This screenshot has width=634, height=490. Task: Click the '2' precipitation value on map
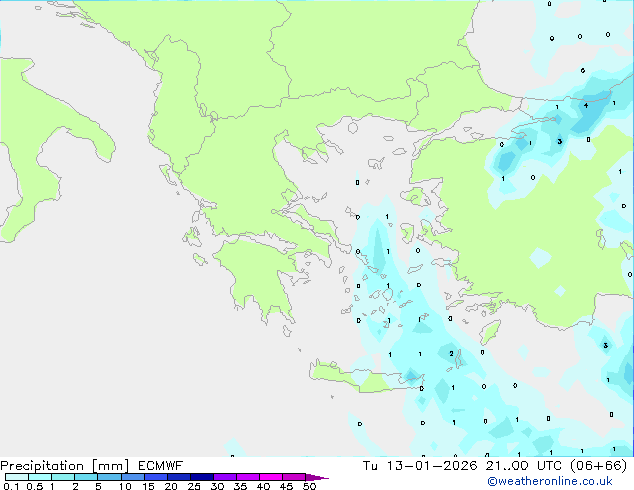coord(451,354)
